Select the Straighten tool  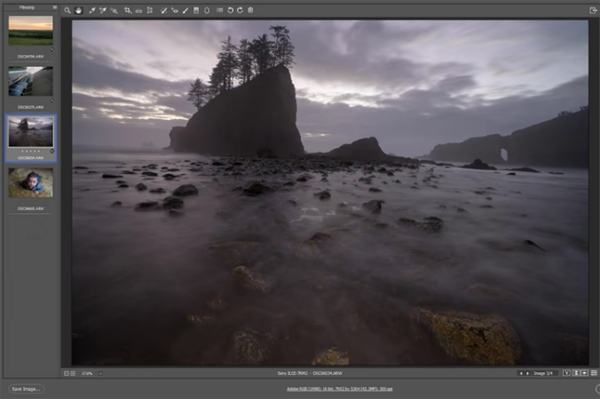[x=139, y=11]
